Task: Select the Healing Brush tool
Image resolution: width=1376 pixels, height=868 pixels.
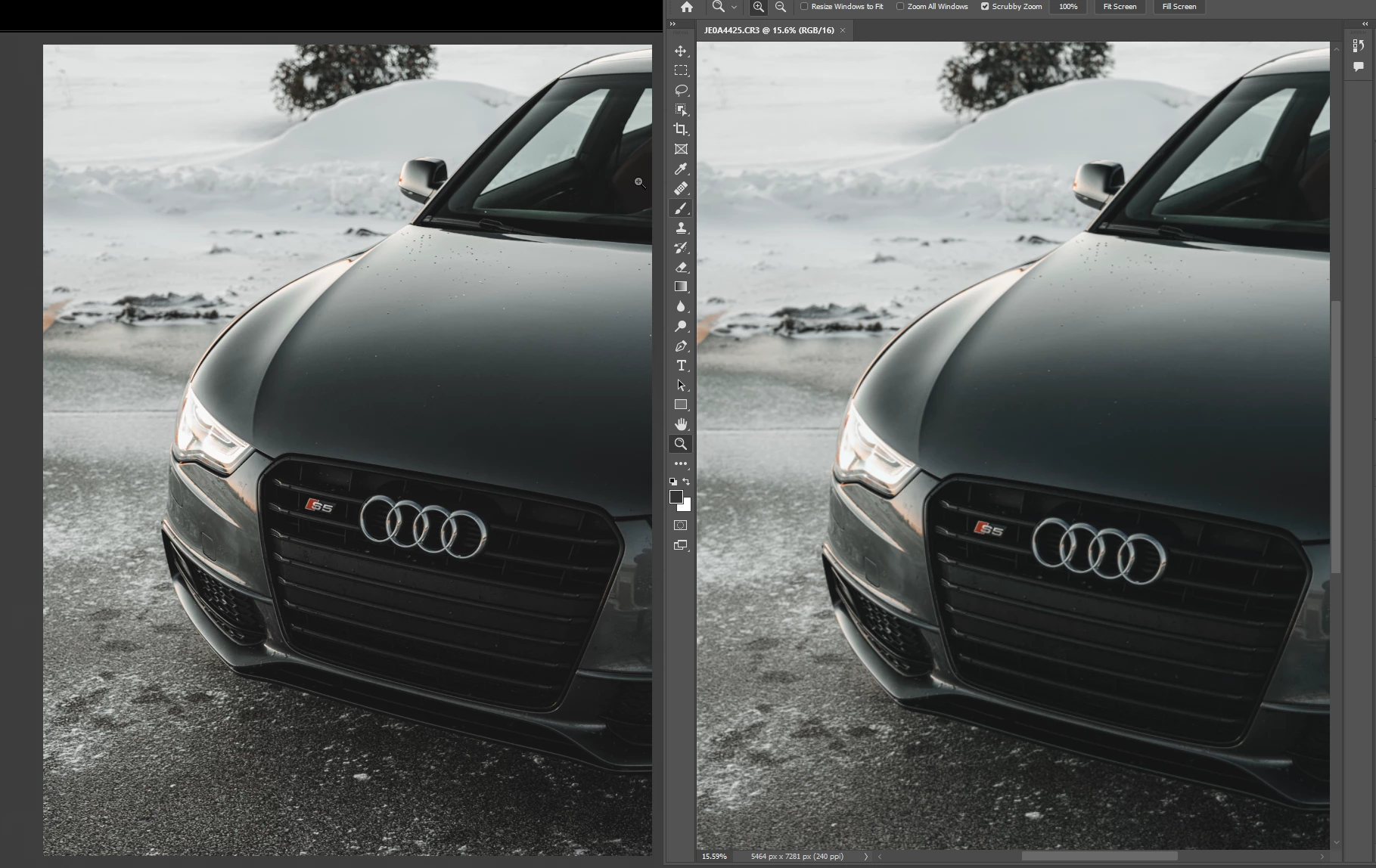Action: pos(681,188)
